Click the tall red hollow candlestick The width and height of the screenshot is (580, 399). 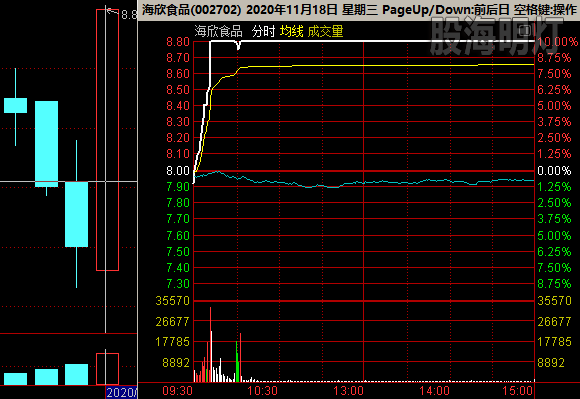point(107,140)
